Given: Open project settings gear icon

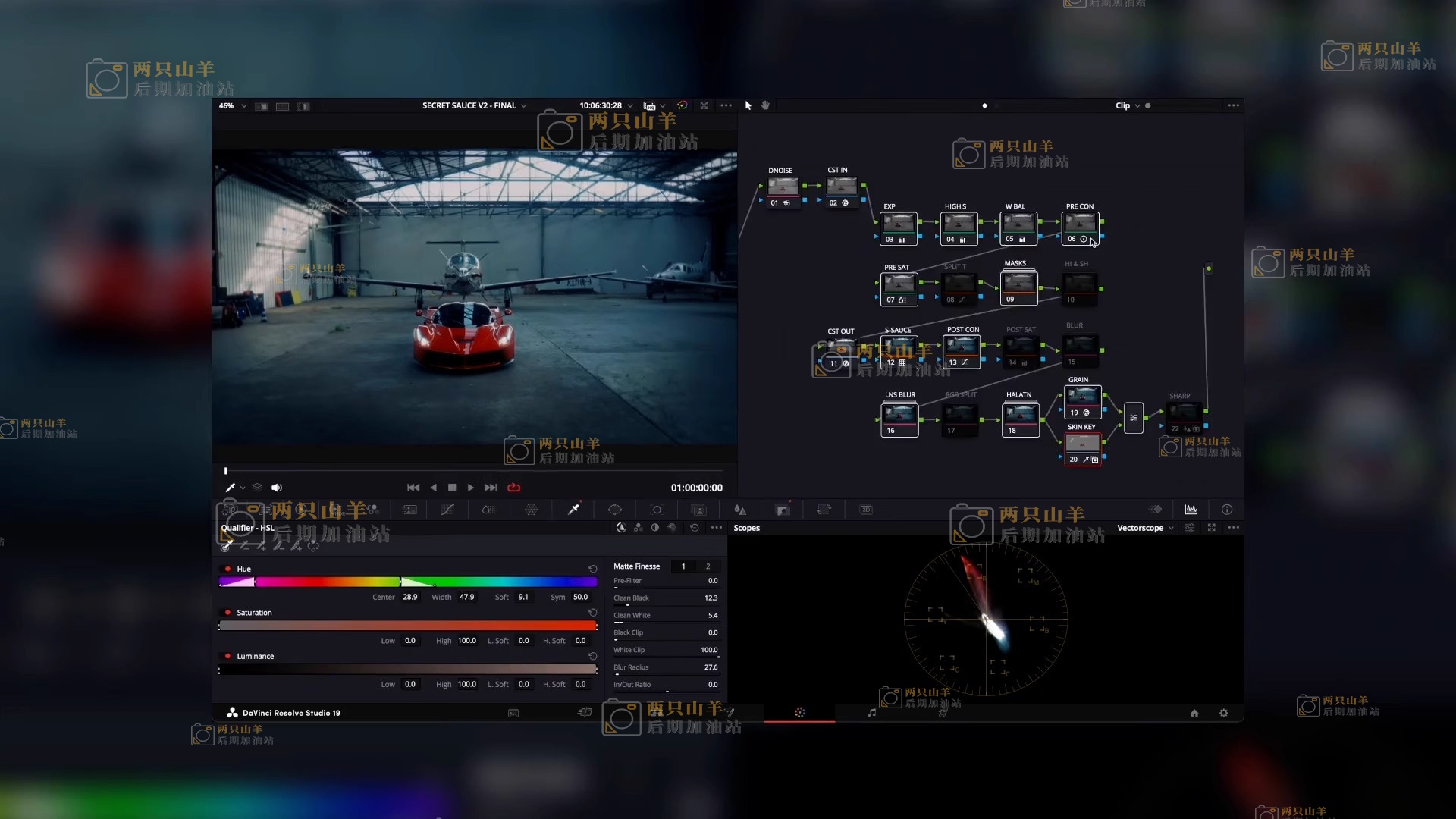Looking at the screenshot, I should [x=1223, y=713].
